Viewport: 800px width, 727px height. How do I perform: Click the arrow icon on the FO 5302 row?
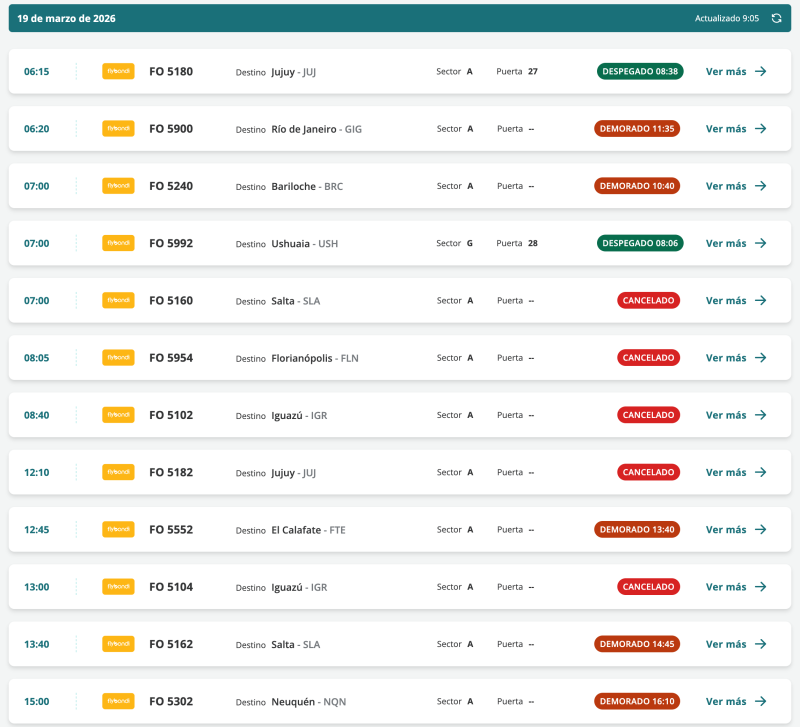[x=761, y=701]
